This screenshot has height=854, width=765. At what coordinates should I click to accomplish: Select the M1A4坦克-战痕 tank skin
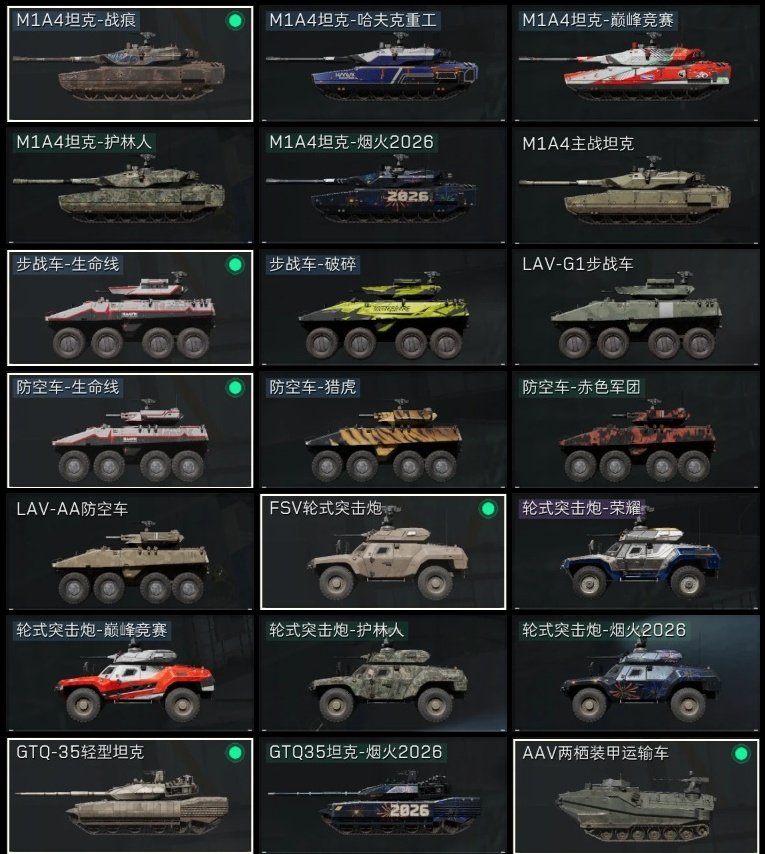pos(130,64)
